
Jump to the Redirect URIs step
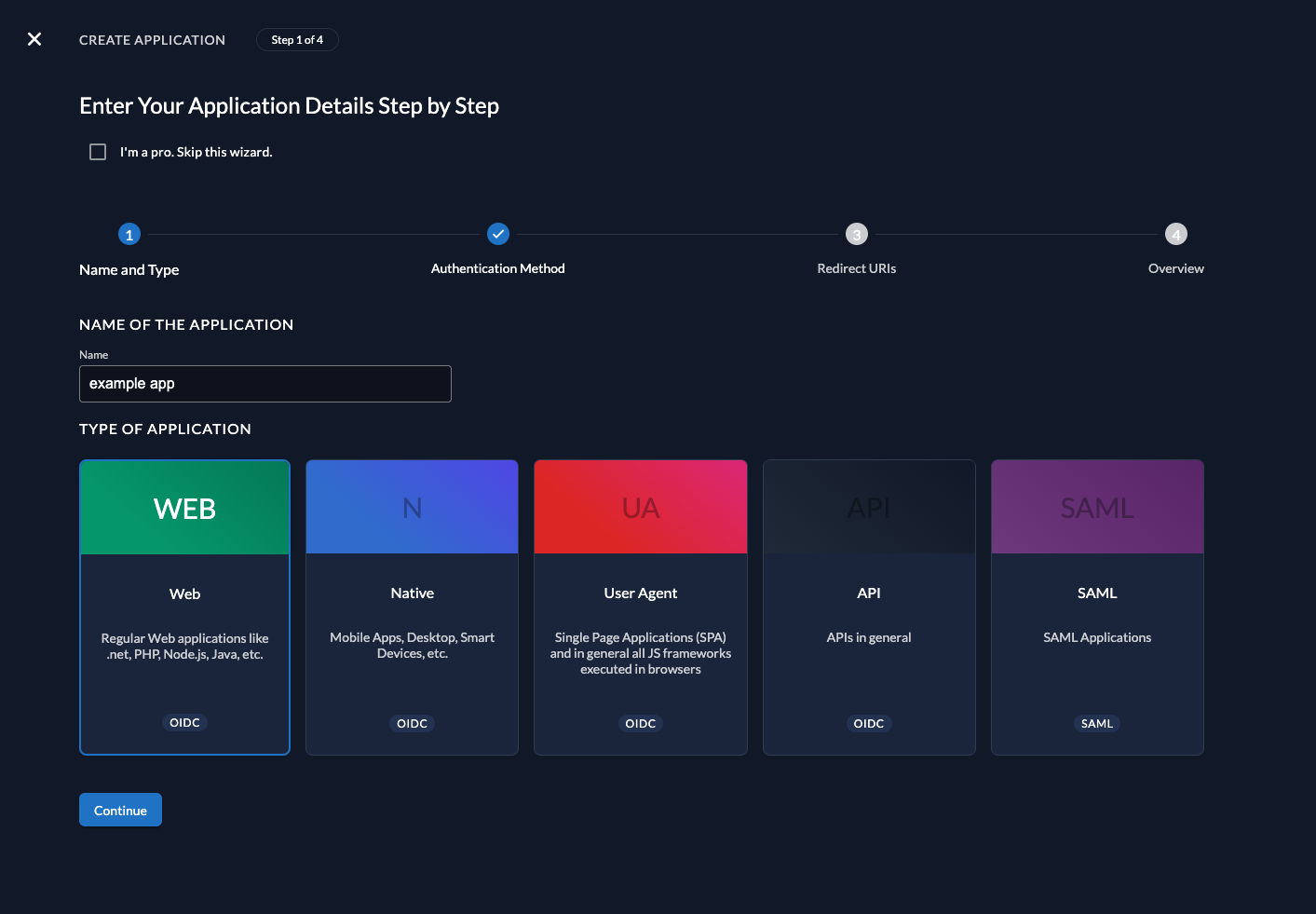tap(856, 234)
